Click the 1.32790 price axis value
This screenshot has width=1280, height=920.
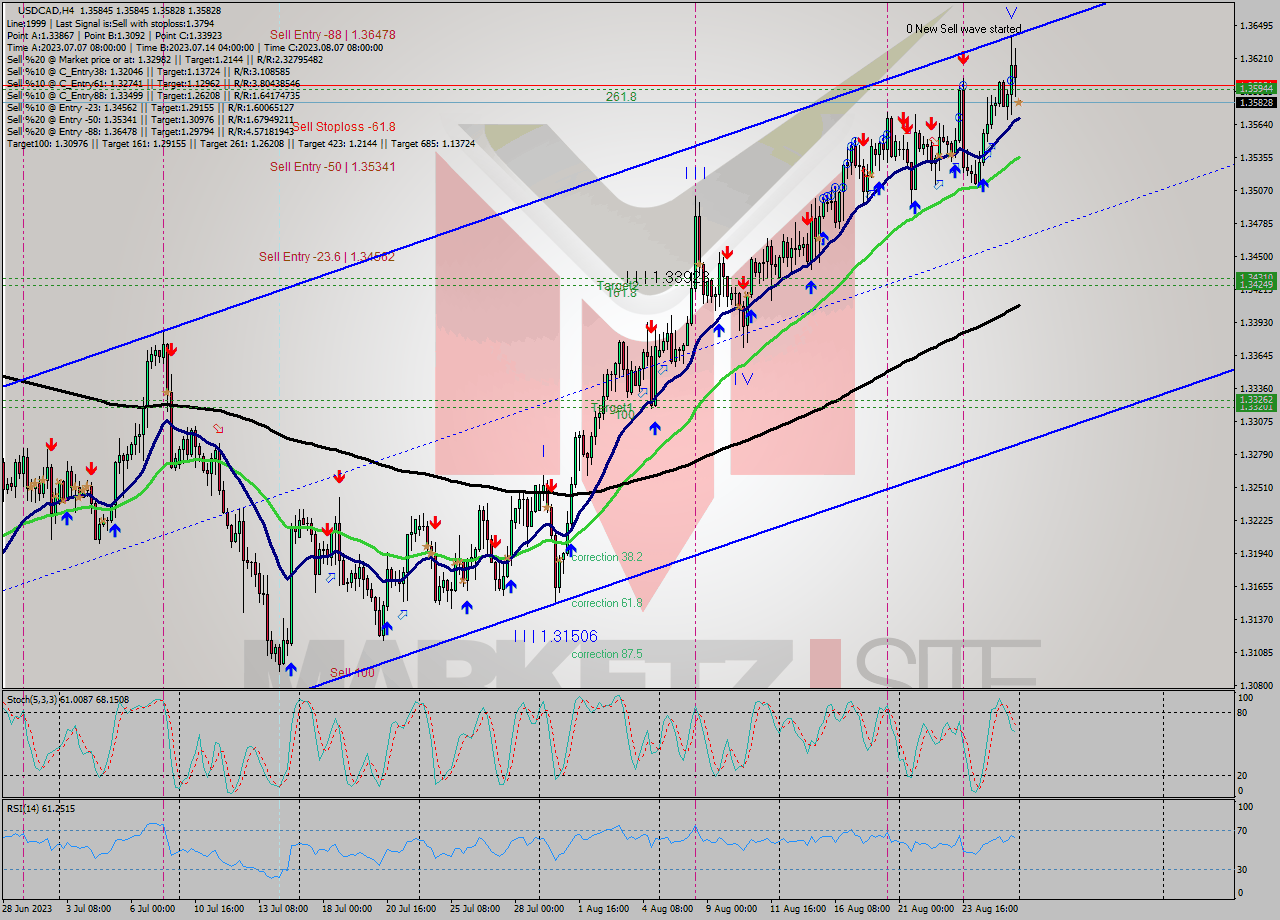click(x=1256, y=455)
